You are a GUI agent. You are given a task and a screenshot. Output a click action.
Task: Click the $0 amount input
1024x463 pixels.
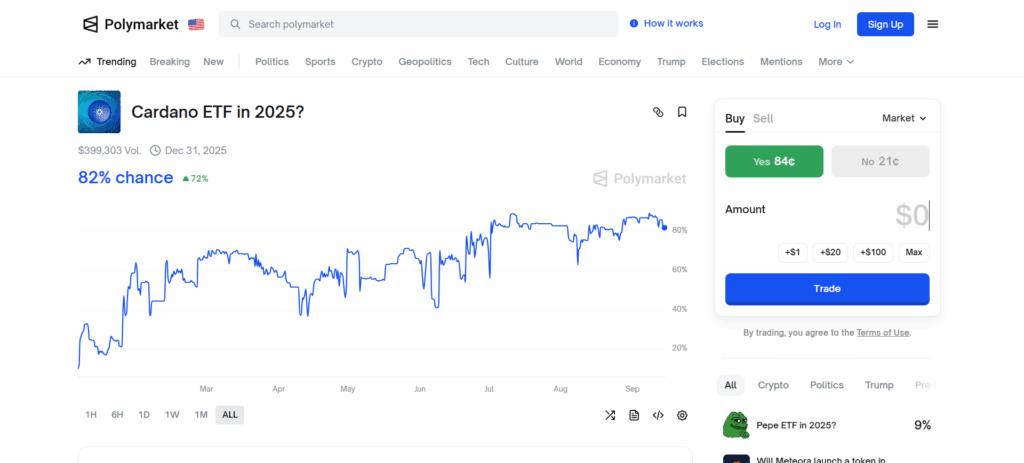912,216
